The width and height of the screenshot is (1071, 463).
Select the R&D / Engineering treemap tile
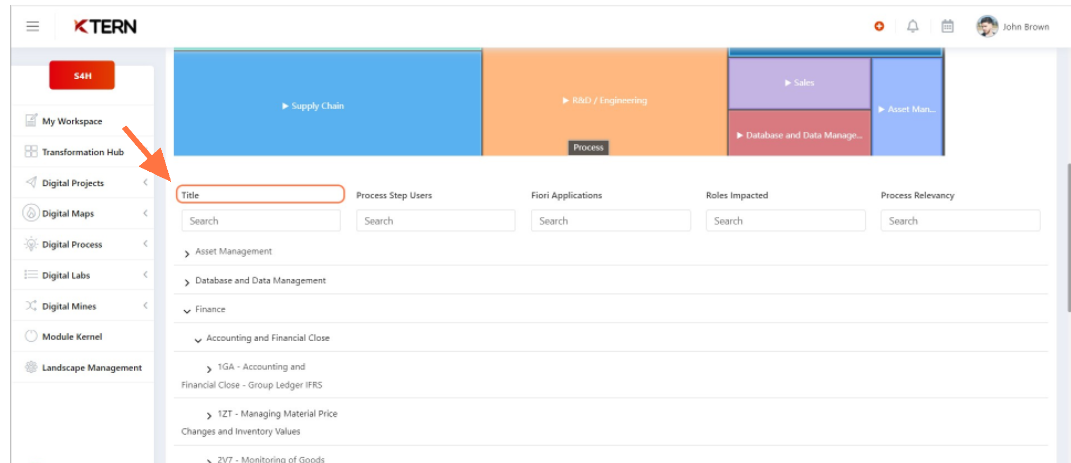point(604,102)
